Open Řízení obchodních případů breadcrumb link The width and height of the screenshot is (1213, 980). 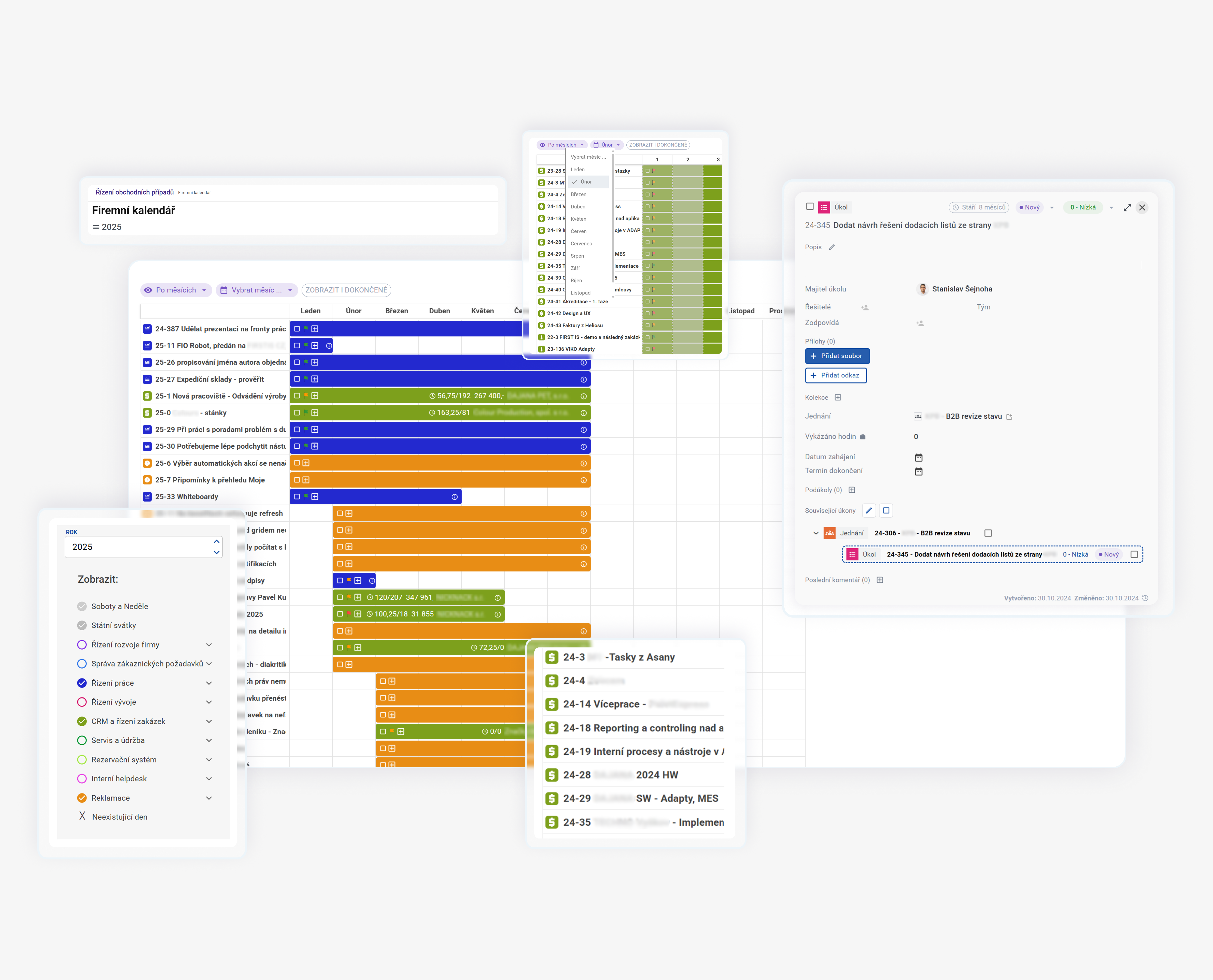134,192
